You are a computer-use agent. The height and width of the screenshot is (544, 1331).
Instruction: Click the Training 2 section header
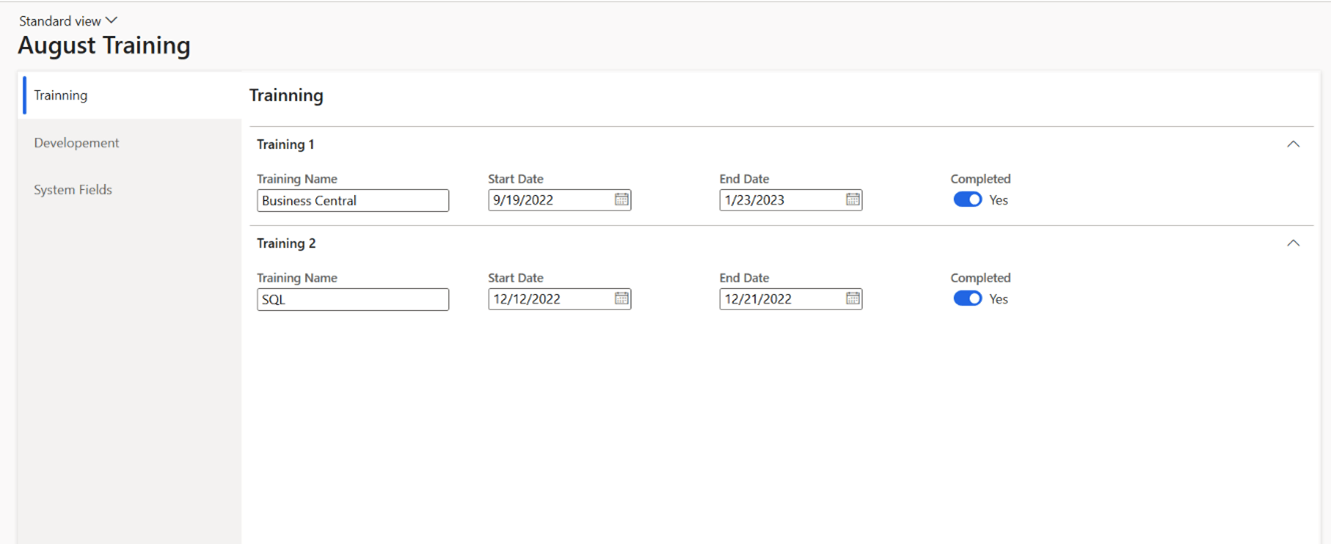click(x=286, y=243)
